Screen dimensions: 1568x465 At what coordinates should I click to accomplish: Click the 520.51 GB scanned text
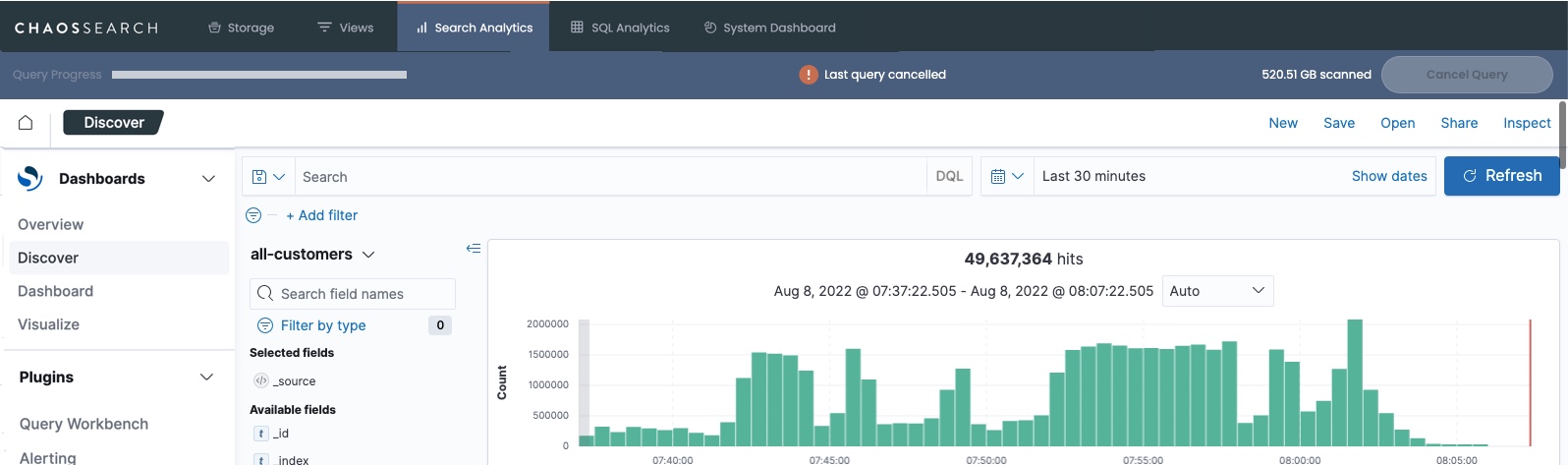click(x=1316, y=75)
